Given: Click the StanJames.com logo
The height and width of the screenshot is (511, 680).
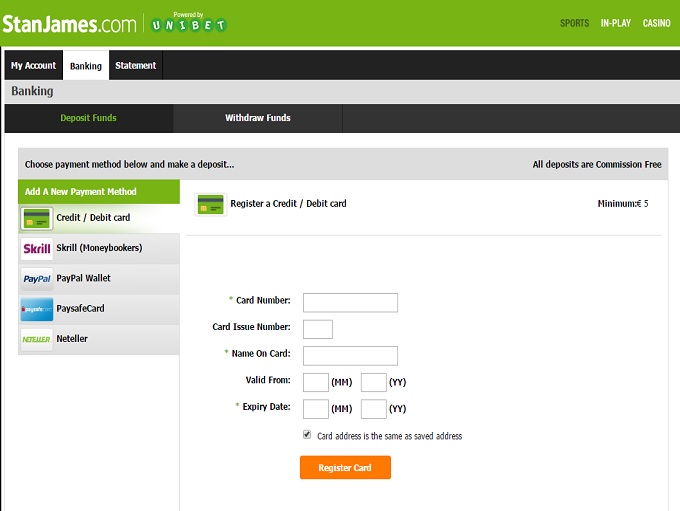Looking at the screenshot, I should (69, 22).
